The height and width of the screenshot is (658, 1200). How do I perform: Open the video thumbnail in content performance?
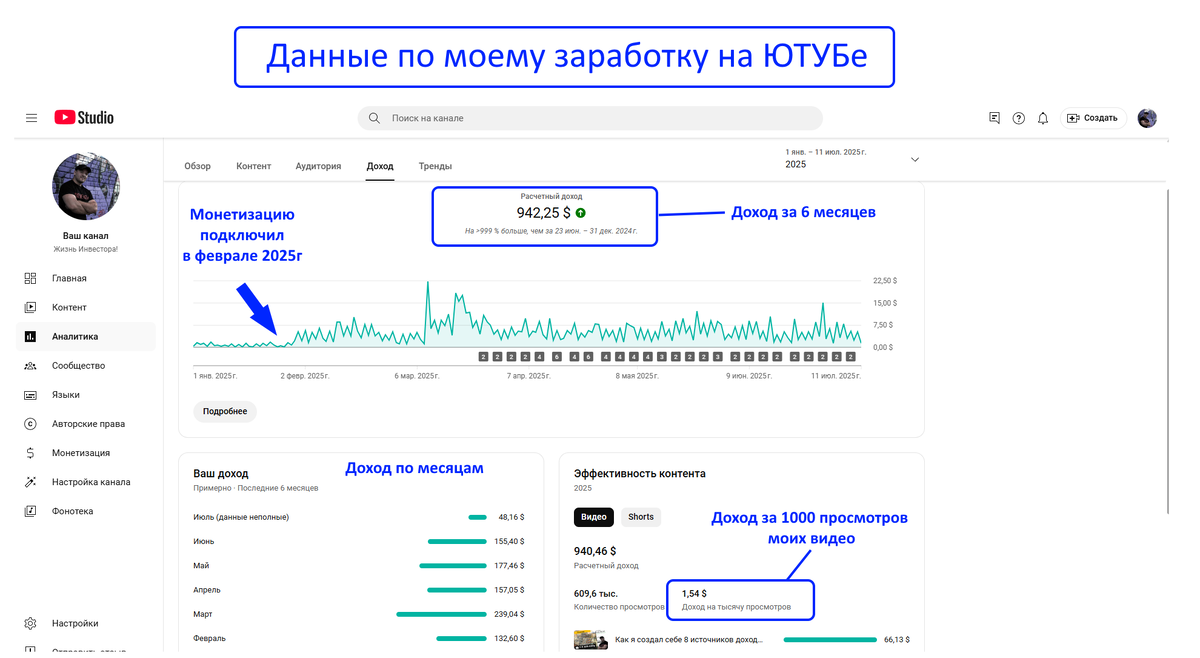click(590, 639)
